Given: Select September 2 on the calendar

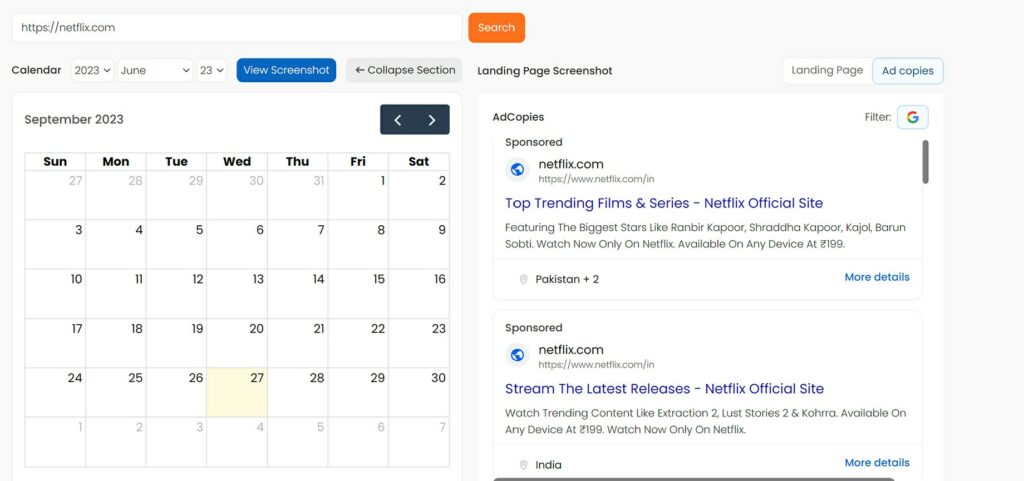Looking at the screenshot, I should (419, 195).
